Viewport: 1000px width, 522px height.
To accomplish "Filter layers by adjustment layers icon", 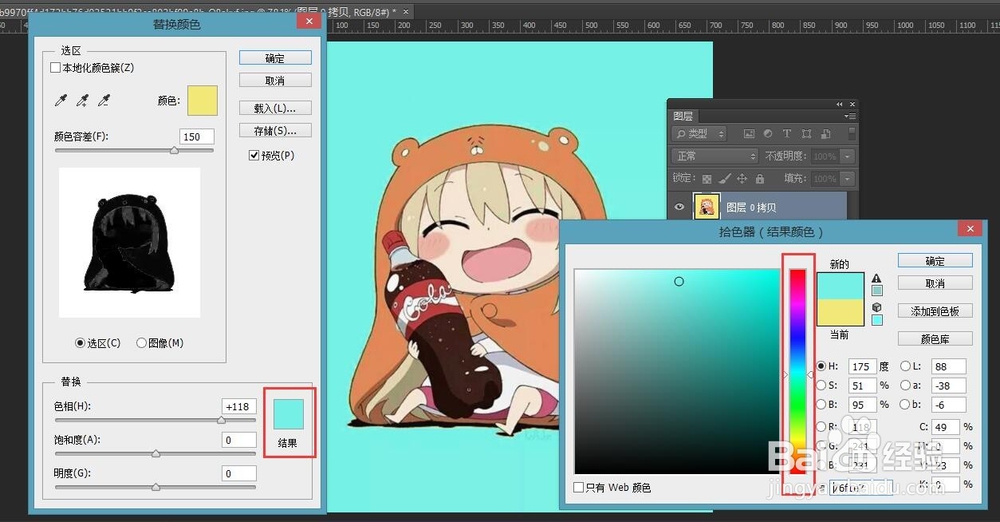I will 768,133.
